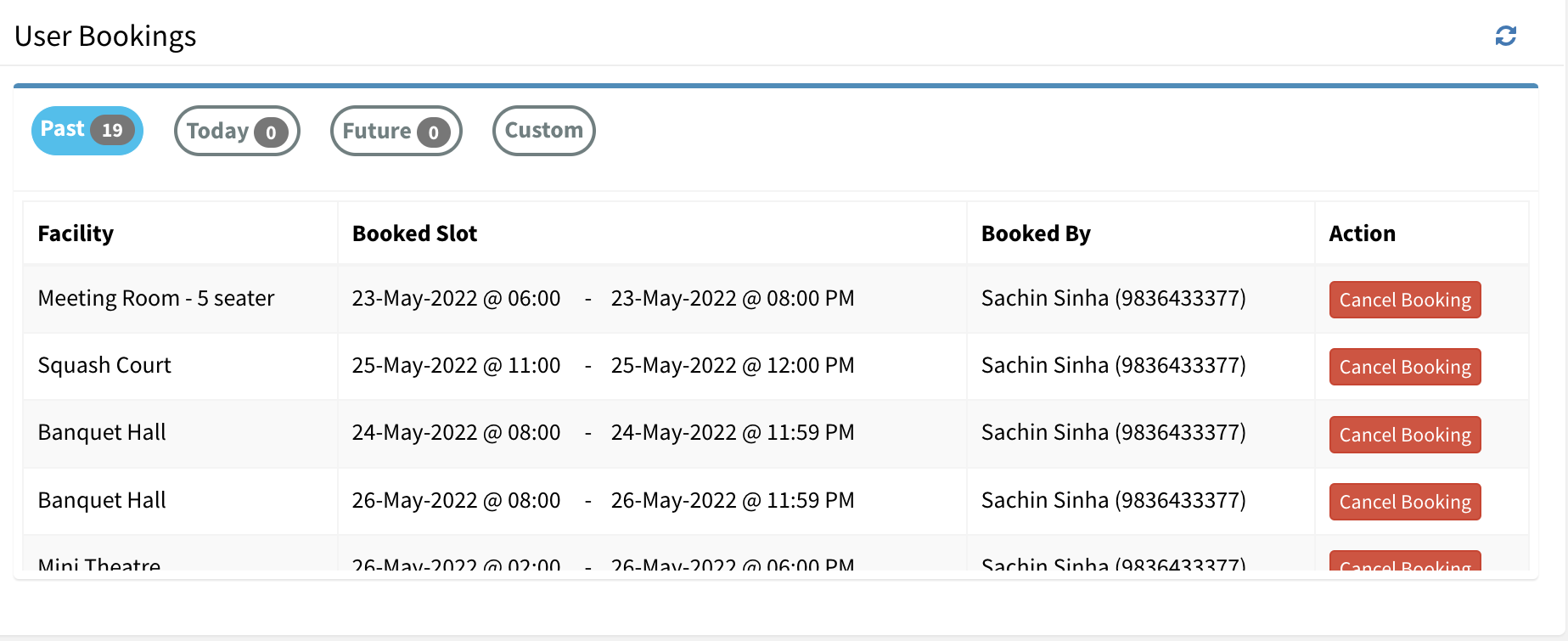Select the Custom date range filter
Image resolution: width=1568 pixels, height=641 pixels.
click(543, 130)
